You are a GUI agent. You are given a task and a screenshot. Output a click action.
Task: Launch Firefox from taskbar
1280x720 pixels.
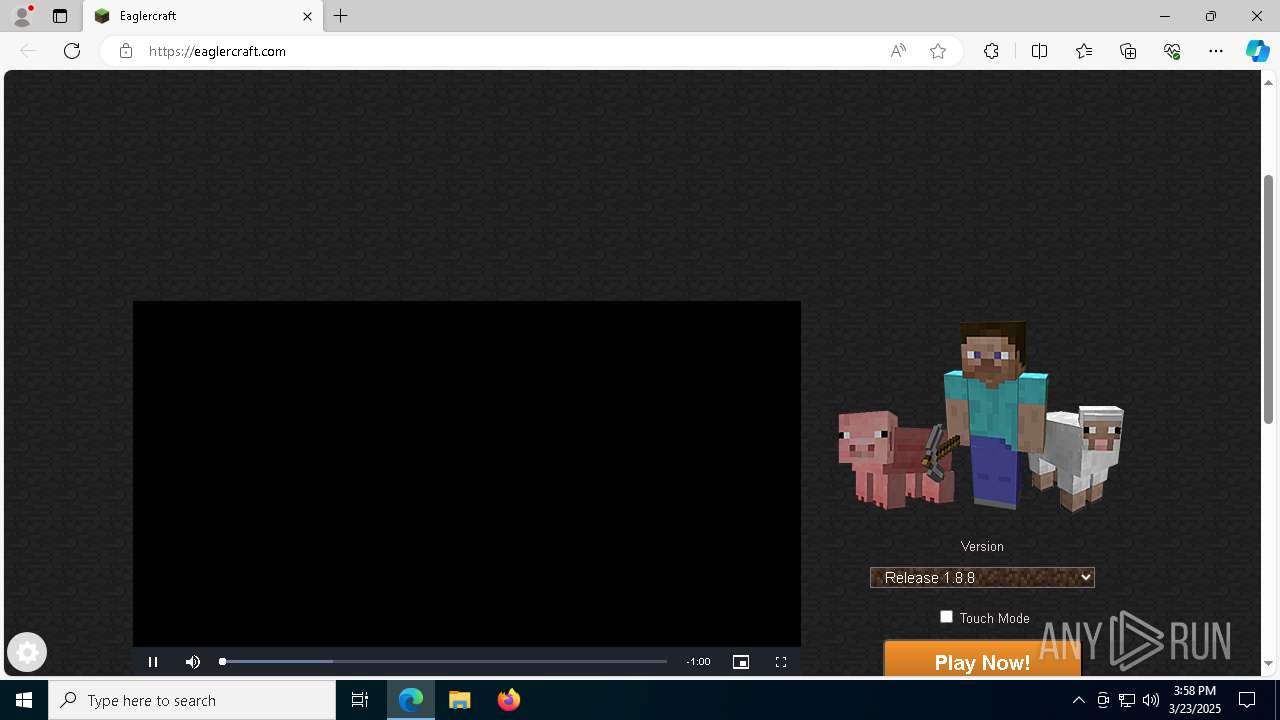click(509, 700)
